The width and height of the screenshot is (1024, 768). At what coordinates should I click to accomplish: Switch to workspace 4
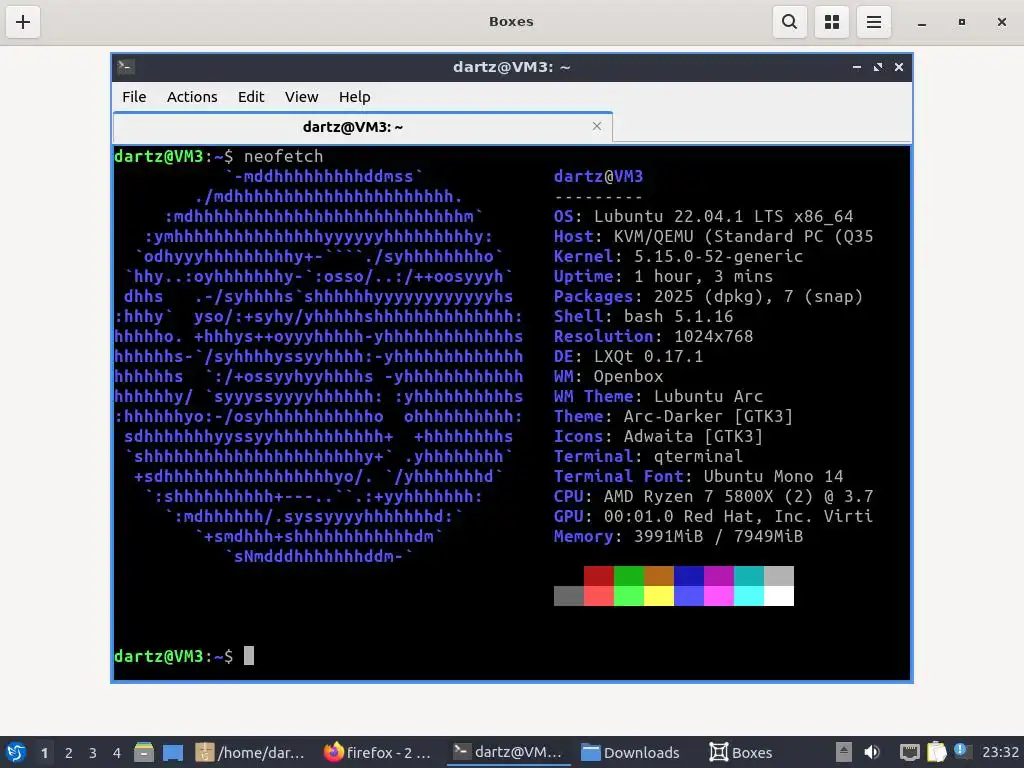117,753
